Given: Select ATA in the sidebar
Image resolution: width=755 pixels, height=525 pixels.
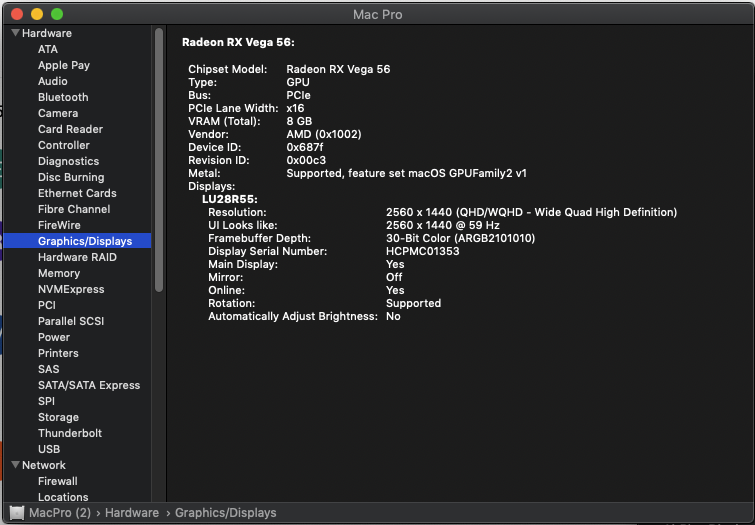Looking at the screenshot, I should tap(48, 49).
